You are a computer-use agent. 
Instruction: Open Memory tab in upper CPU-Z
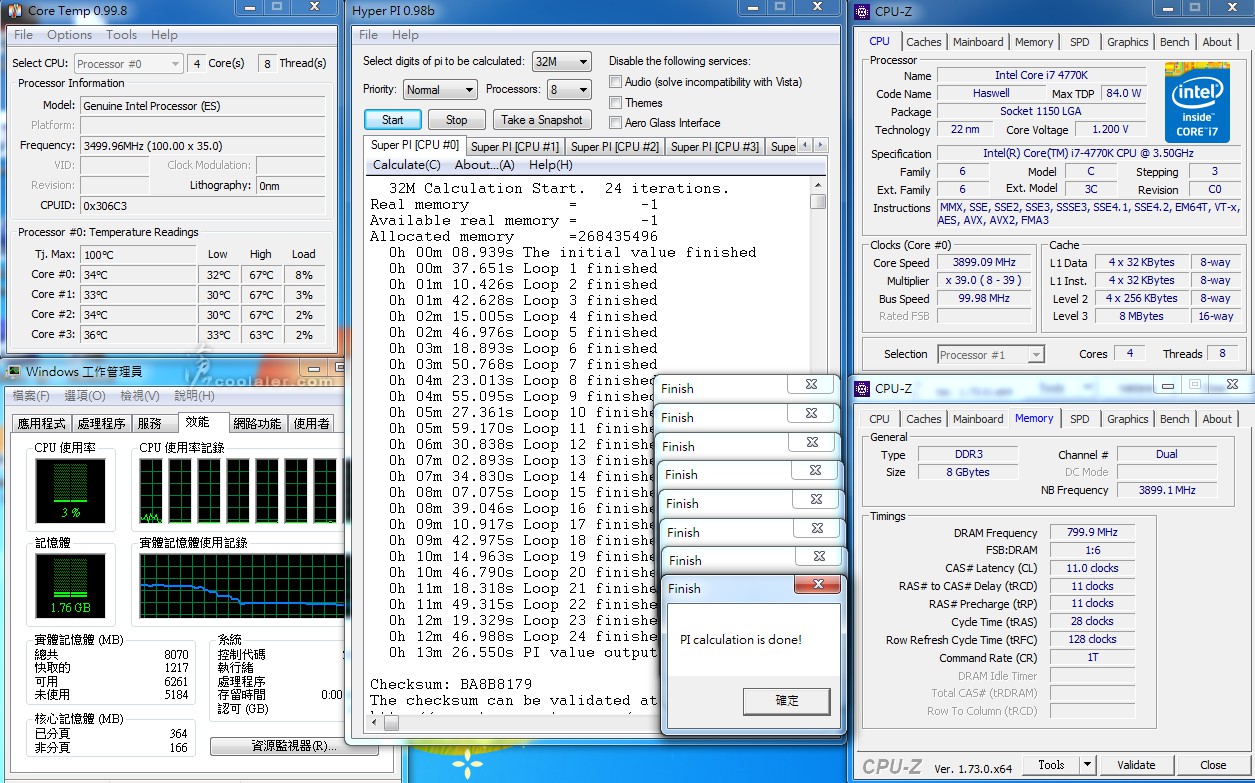coord(1034,42)
